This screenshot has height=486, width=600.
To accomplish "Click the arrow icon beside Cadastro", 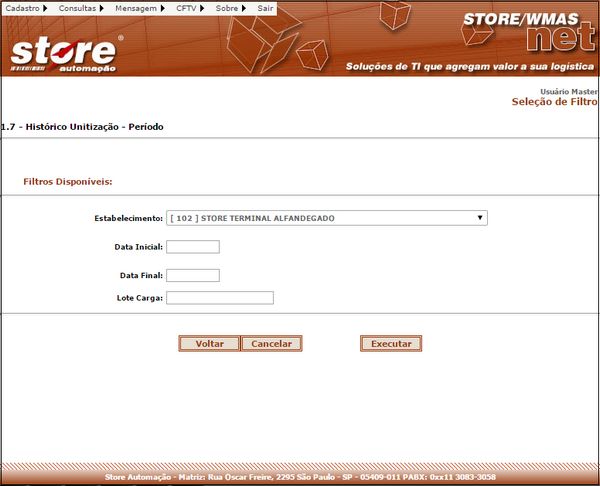I will 45,8.
